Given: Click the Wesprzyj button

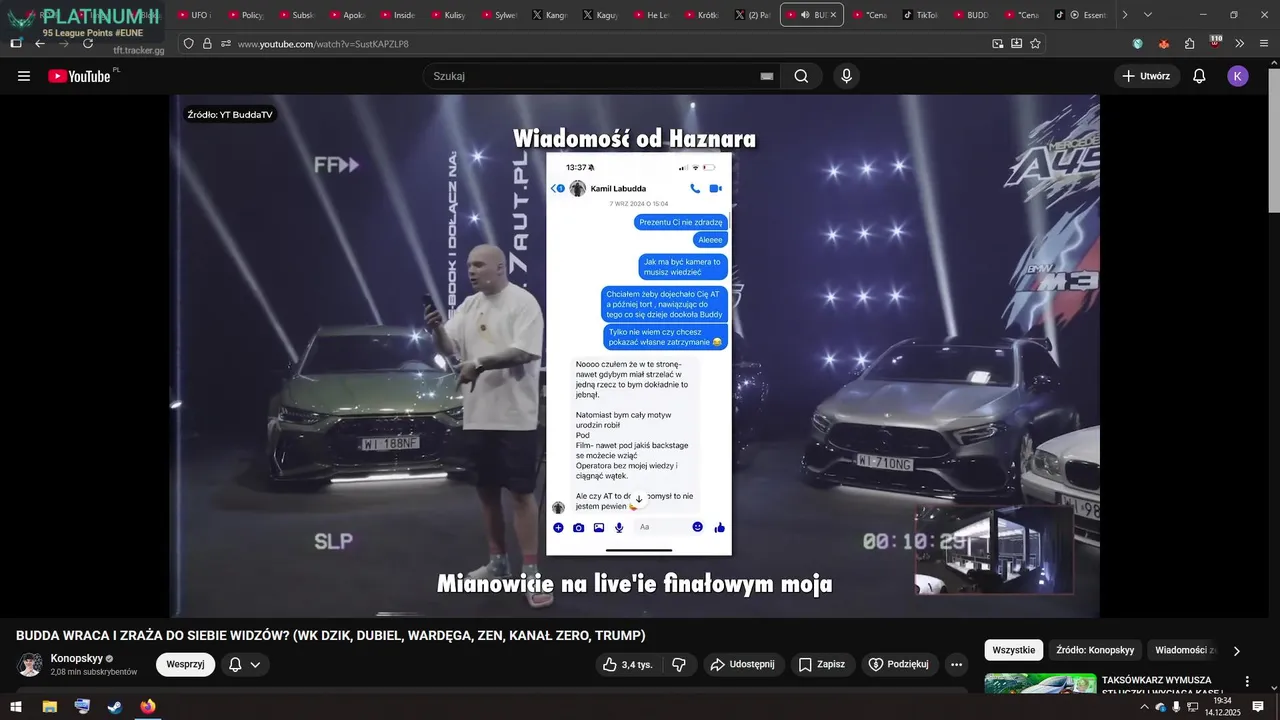Looking at the screenshot, I should tap(185, 664).
